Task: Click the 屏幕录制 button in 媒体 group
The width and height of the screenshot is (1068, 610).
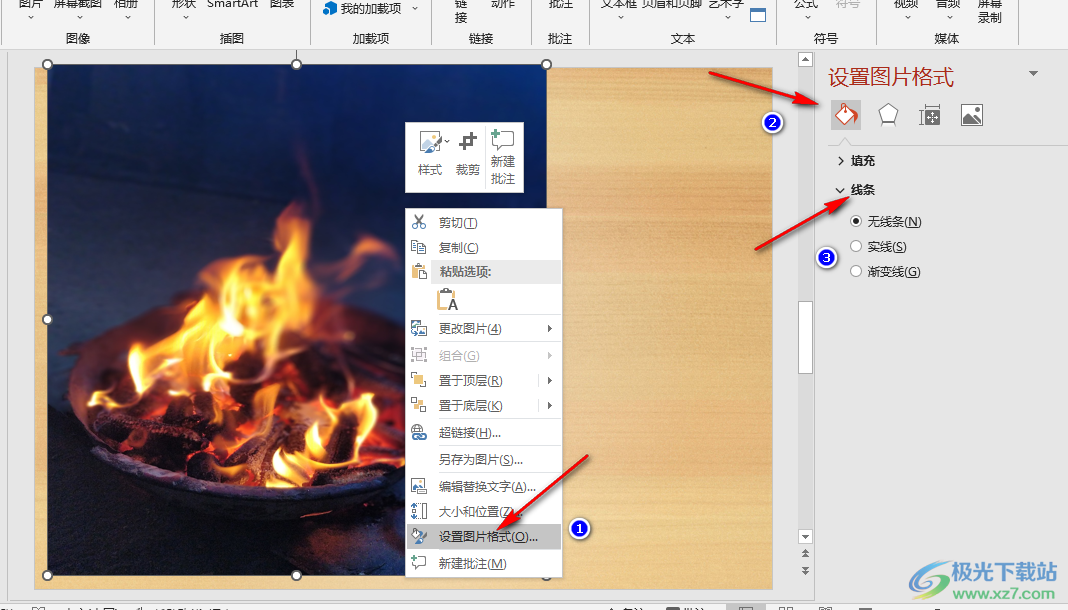Action: point(990,10)
